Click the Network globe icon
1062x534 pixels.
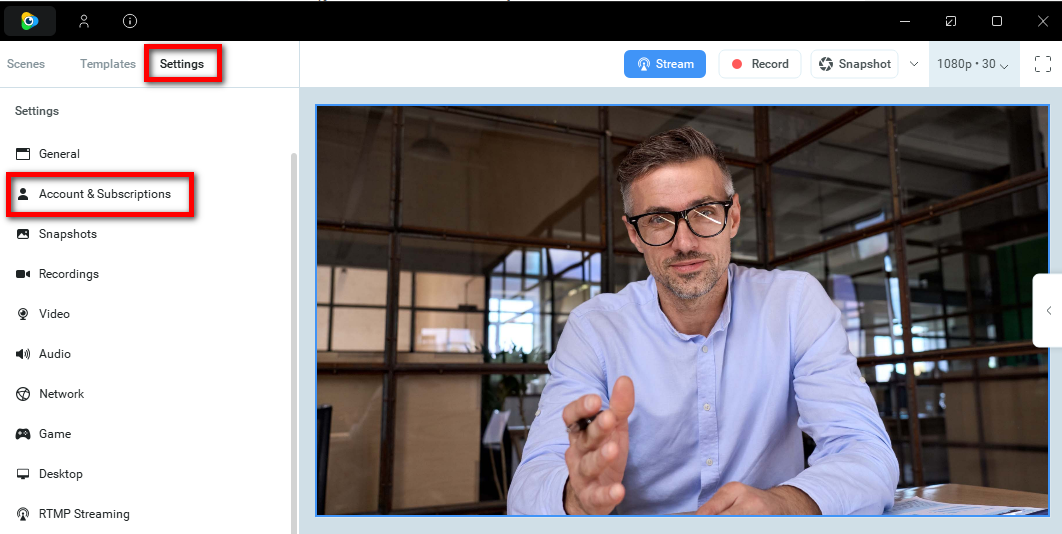coord(23,394)
